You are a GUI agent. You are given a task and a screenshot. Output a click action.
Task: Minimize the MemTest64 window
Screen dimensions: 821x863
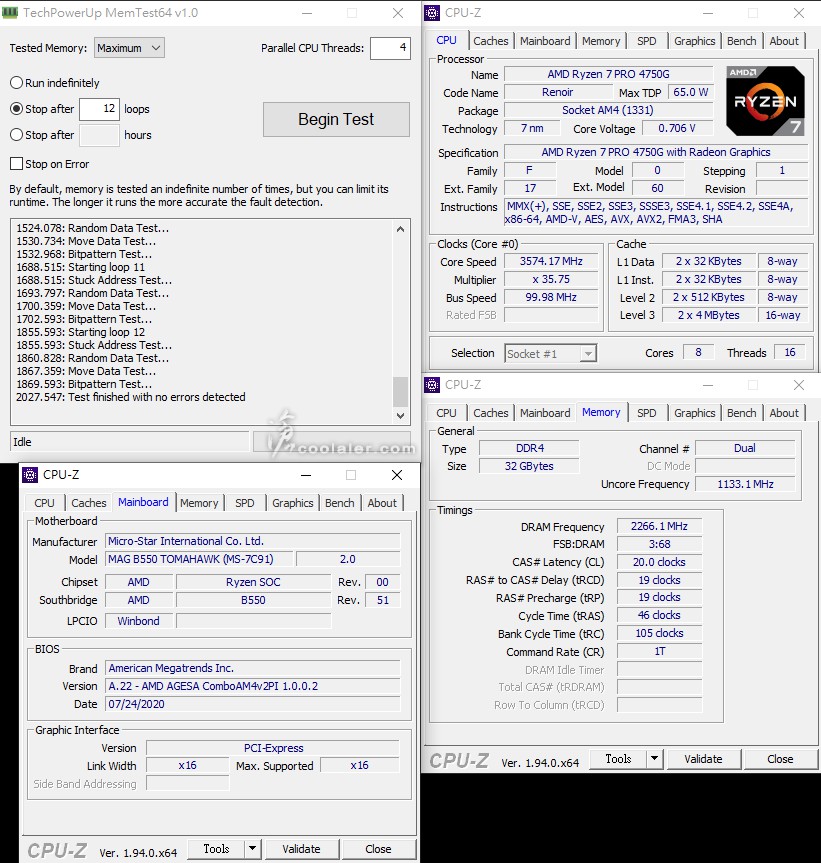point(307,13)
